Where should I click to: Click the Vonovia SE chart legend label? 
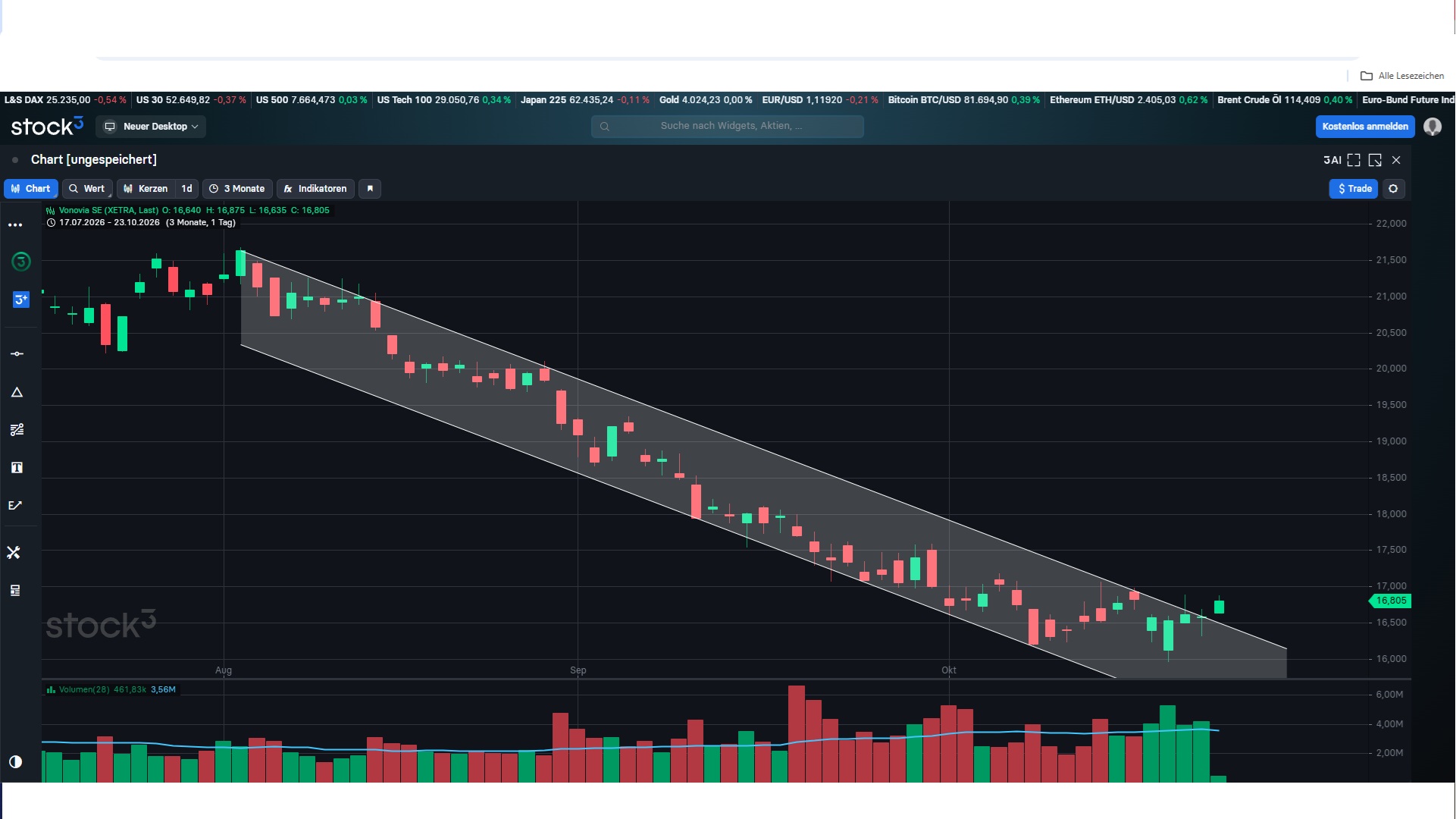coord(108,211)
